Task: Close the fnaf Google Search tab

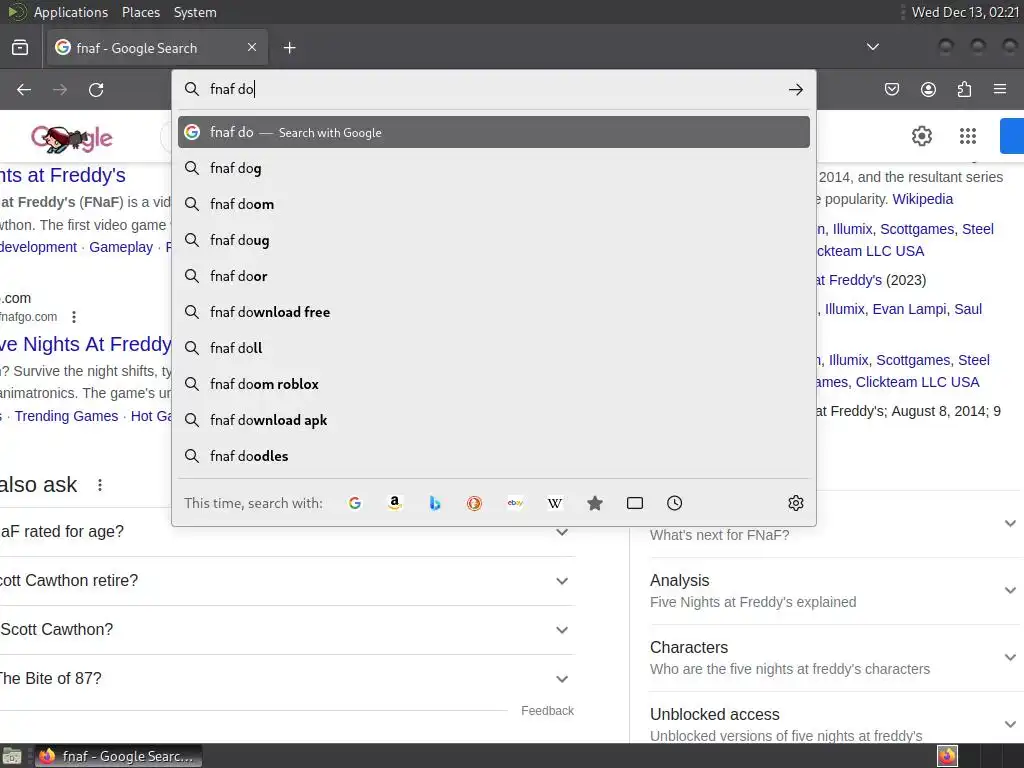Action: 252,47
